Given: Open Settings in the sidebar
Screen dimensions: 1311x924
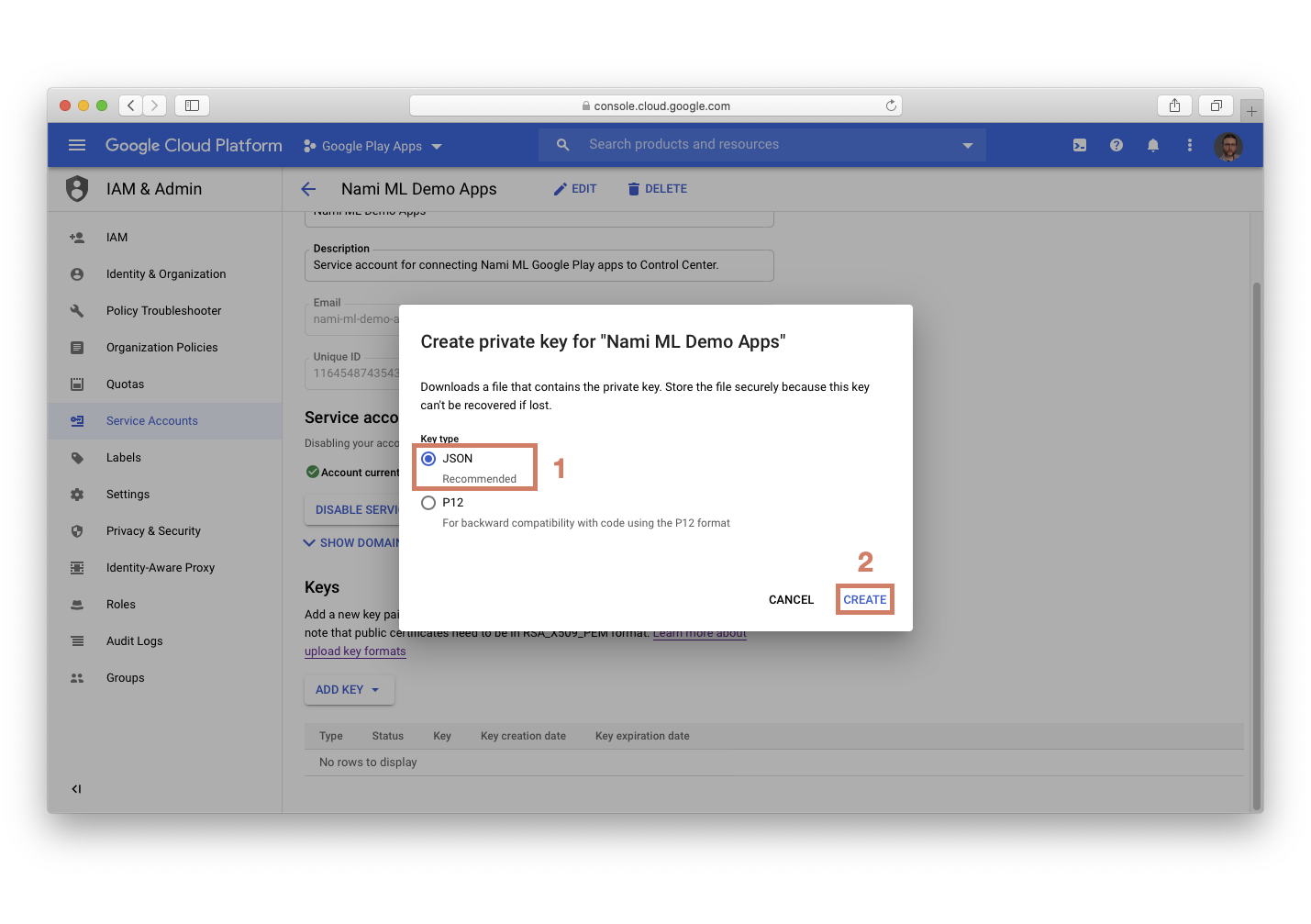Looking at the screenshot, I should (165, 495).
